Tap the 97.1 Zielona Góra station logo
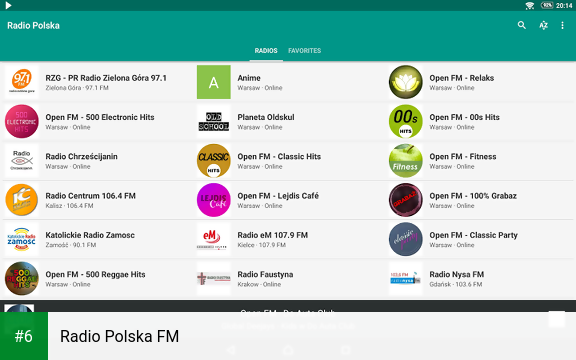Screen dimensions: 576x360 click(x=22, y=82)
